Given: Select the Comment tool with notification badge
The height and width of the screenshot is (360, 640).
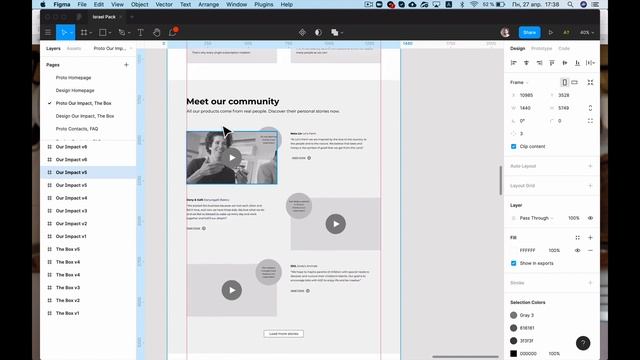Looking at the screenshot, I should pyautogui.click(x=173, y=32).
